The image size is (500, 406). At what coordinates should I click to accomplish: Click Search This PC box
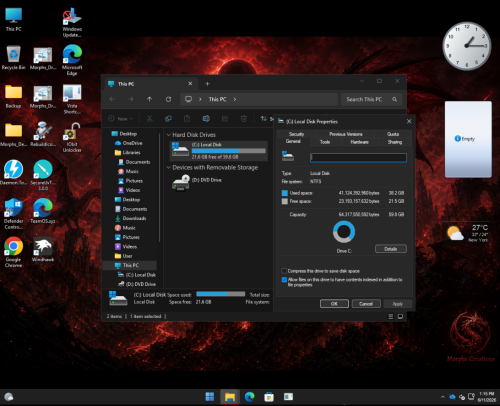click(x=371, y=99)
